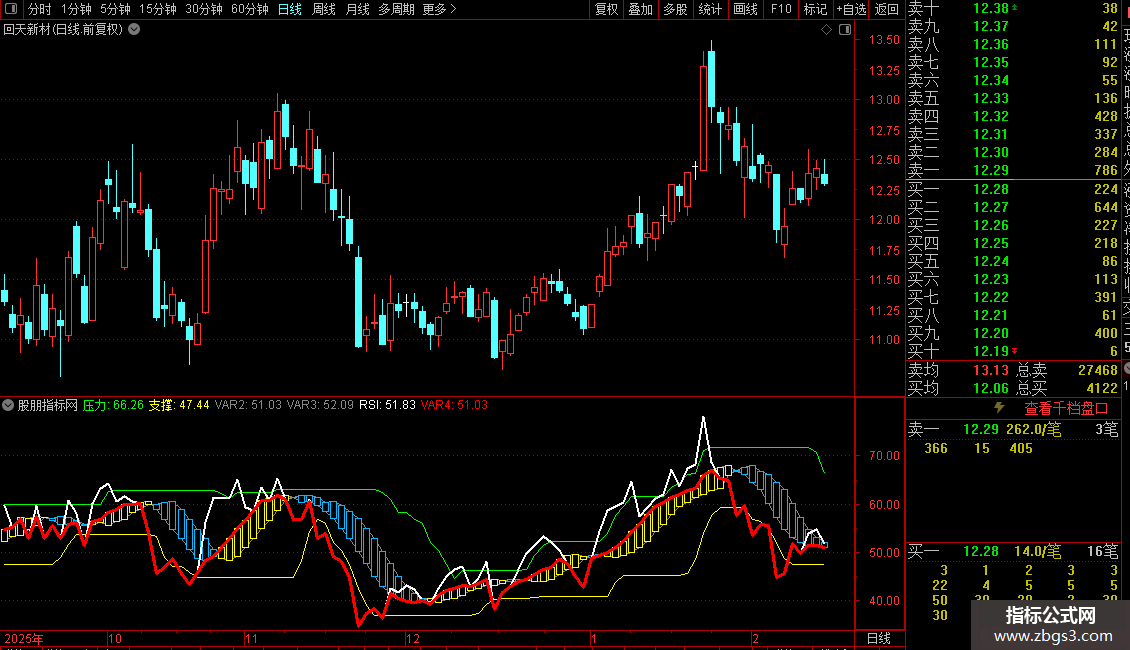Toggle the side panel icon beside the diamond
The image size is (1130, 650).
click(845, 30)
